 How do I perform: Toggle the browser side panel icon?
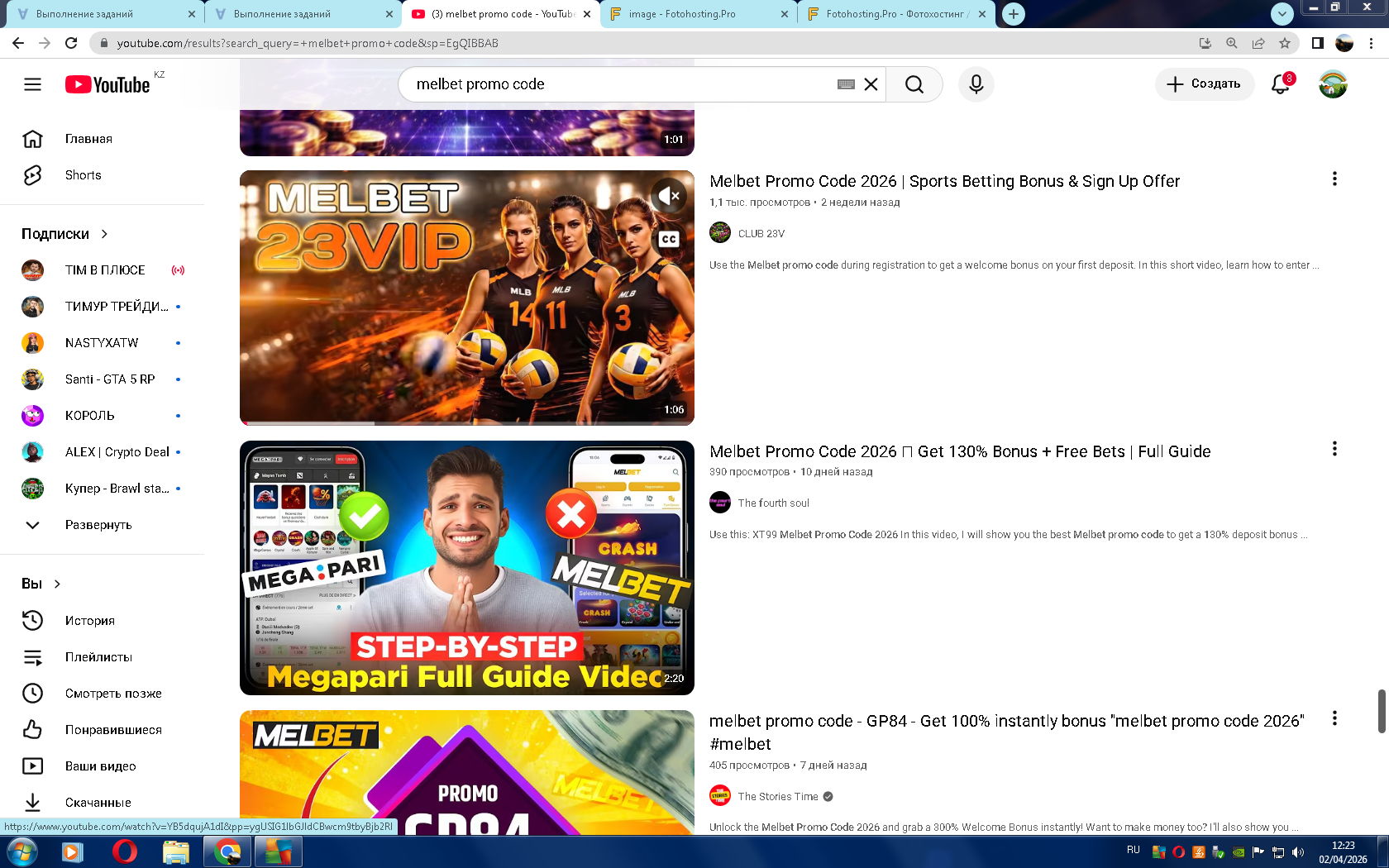tap(1318, 43)
